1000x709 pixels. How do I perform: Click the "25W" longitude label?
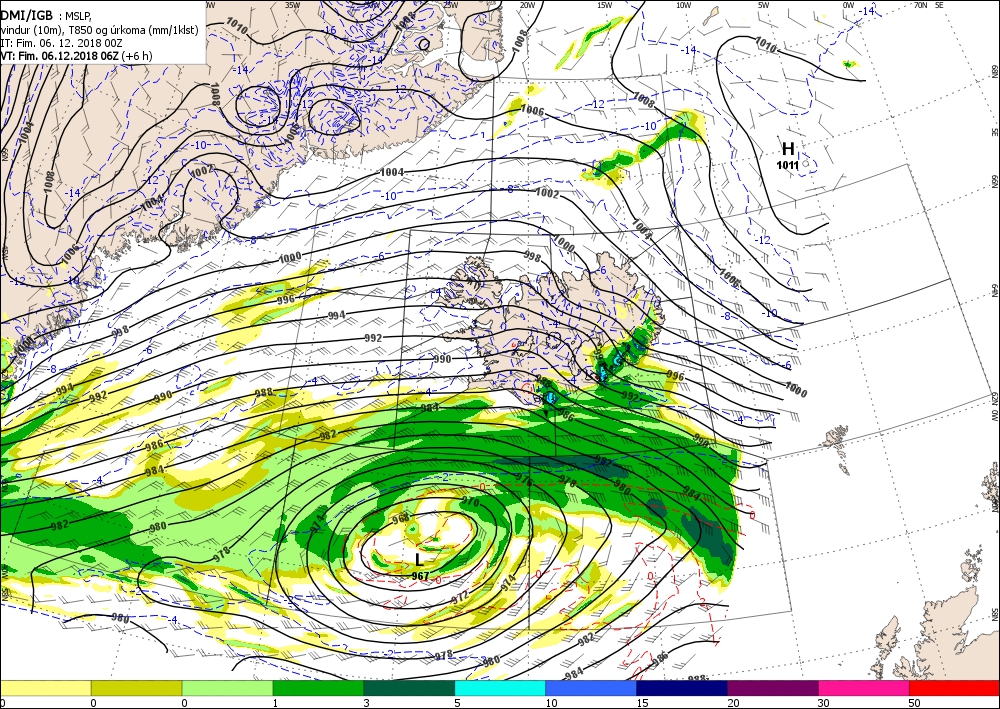pos(450,4)
